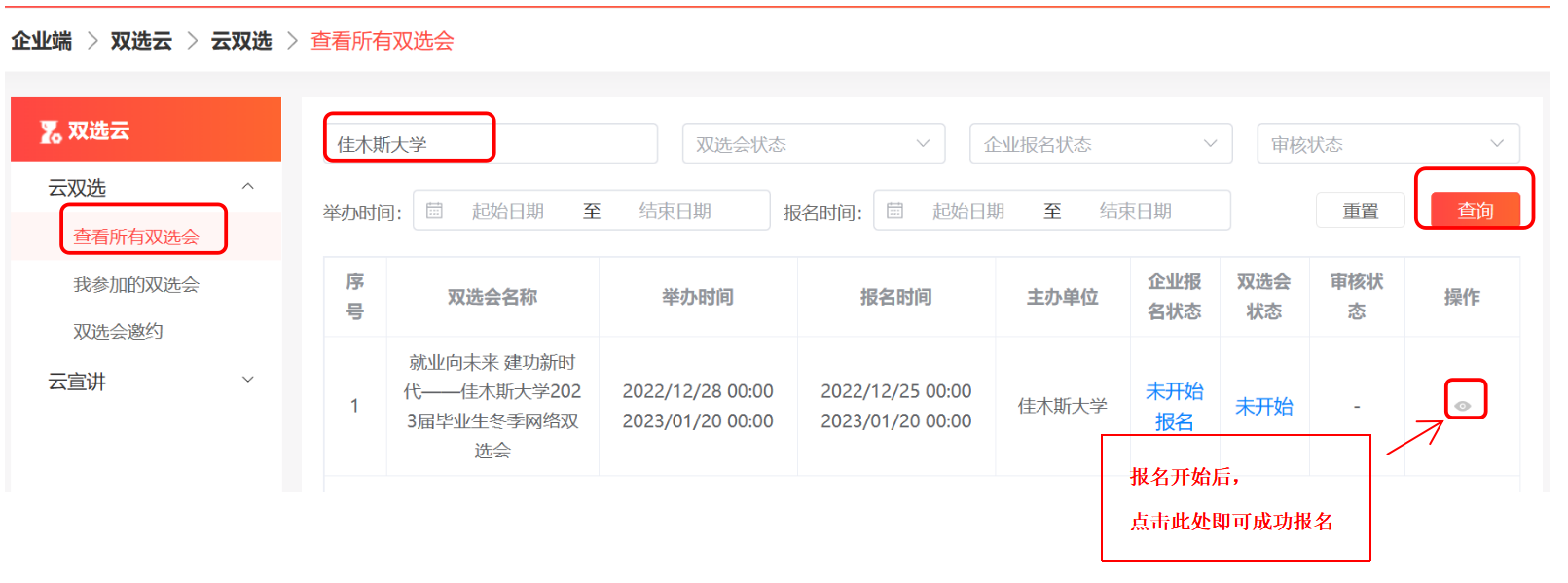
Task: Click 举办时间 起始日期 field
Action: tap(508, 211)
